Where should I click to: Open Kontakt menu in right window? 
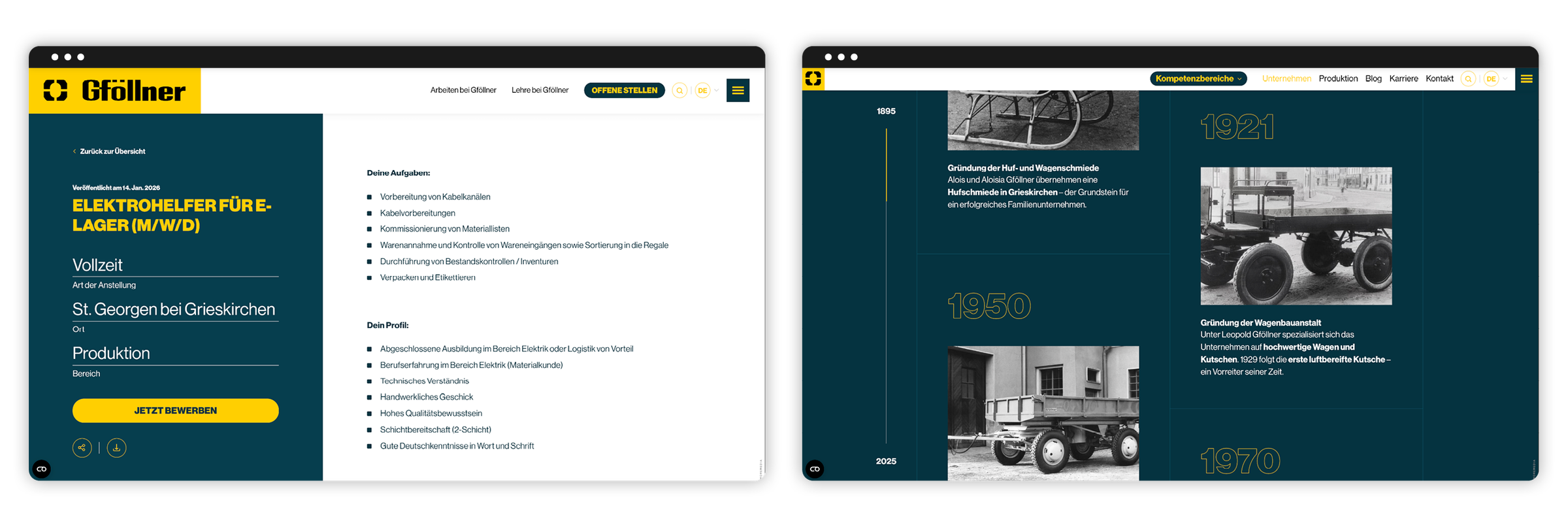coord(1439,79)
